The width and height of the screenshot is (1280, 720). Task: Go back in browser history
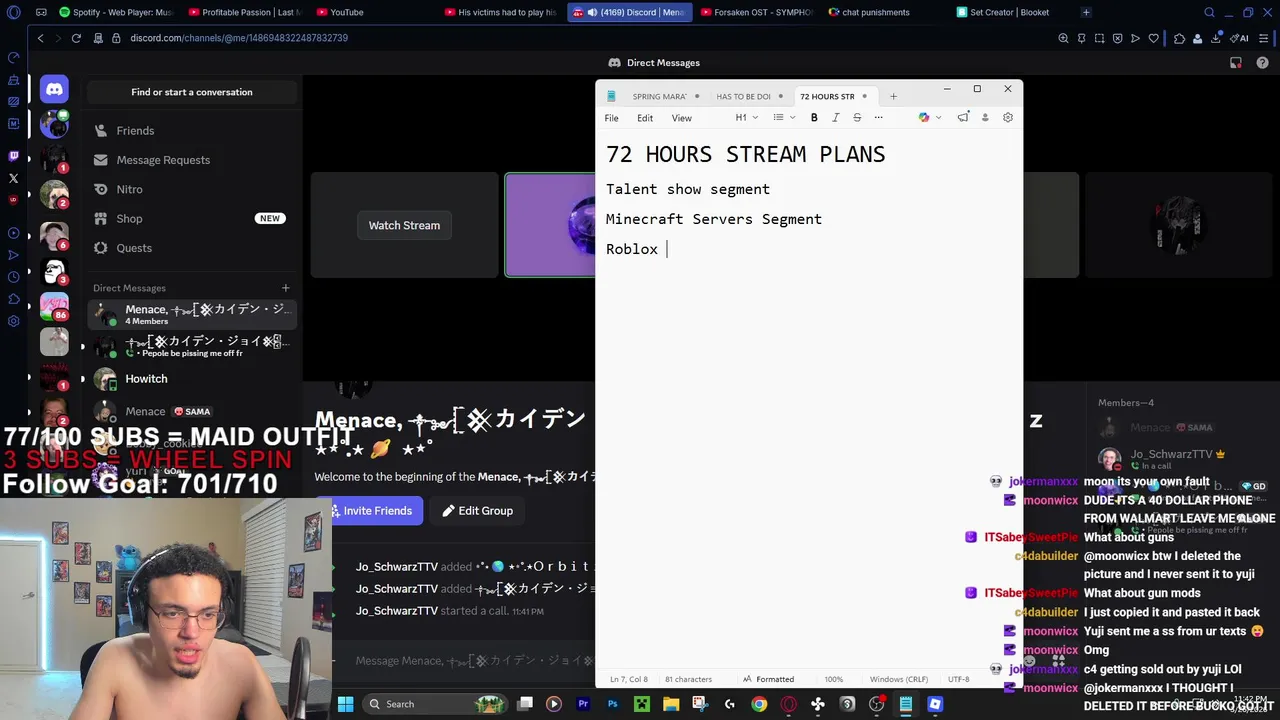click(x=41, y=38)
